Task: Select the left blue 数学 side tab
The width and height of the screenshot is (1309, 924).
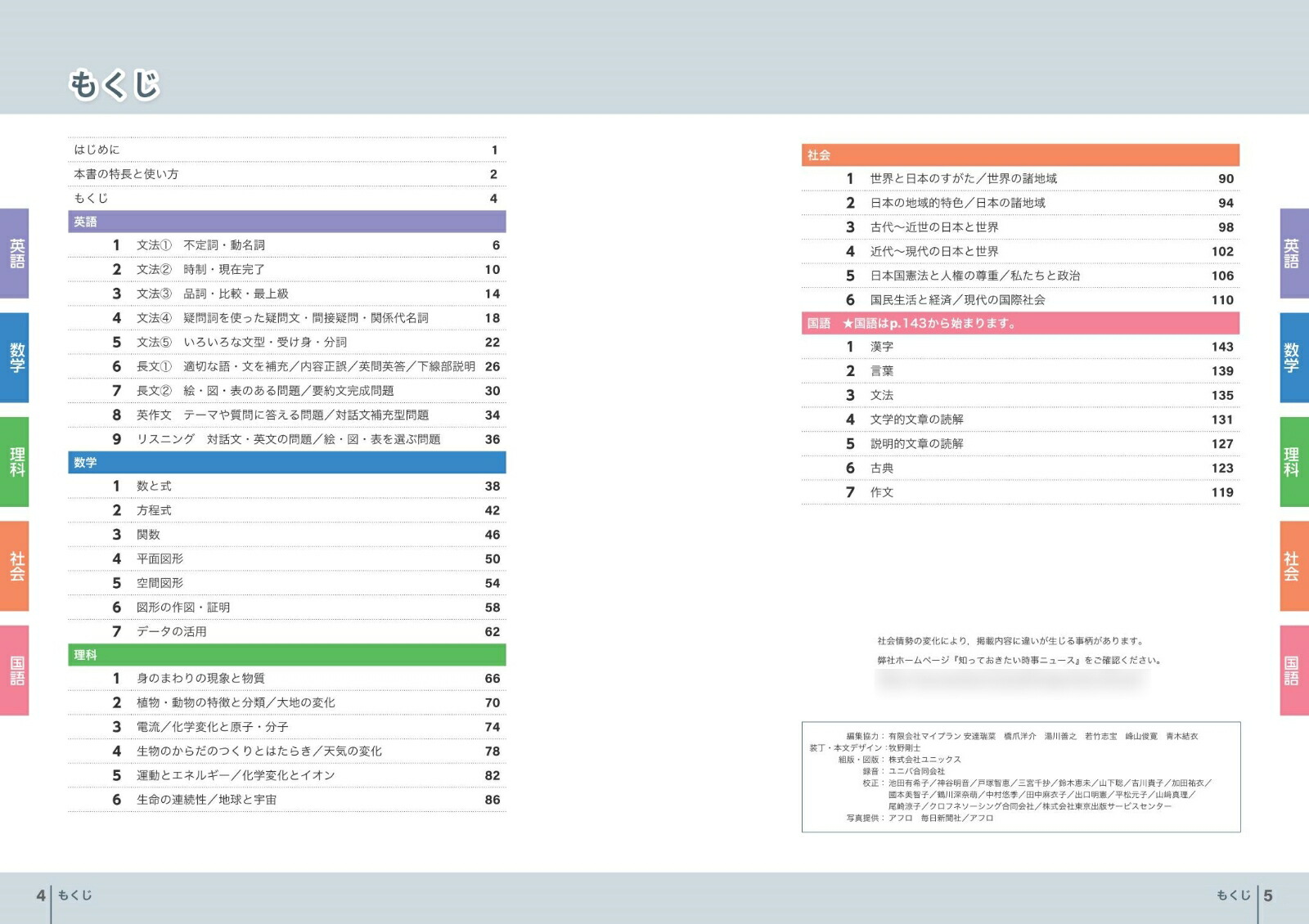Action: [14, 357]
